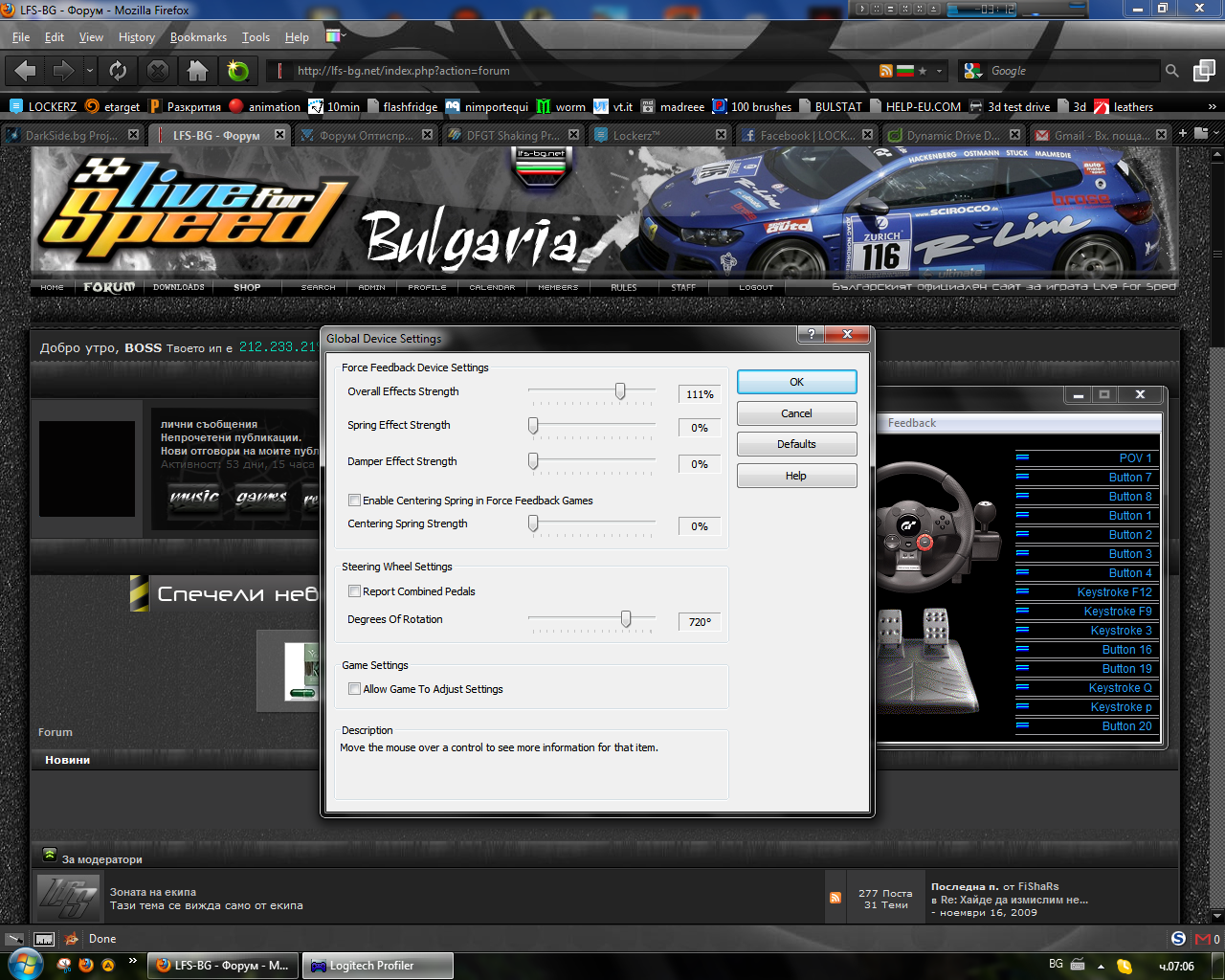Click the Defaults button
The height and width of the screenshot is (980, 1225).
coord(796,444)
